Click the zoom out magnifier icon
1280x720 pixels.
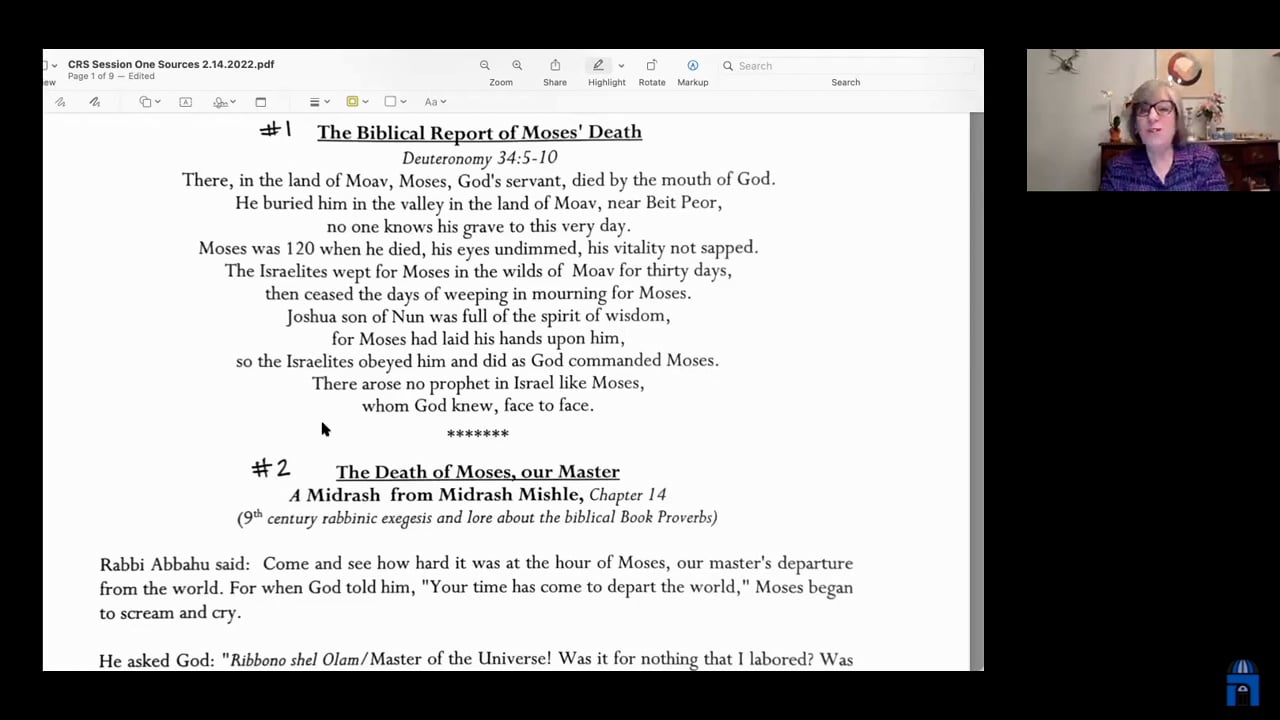(x=485, y=66)
